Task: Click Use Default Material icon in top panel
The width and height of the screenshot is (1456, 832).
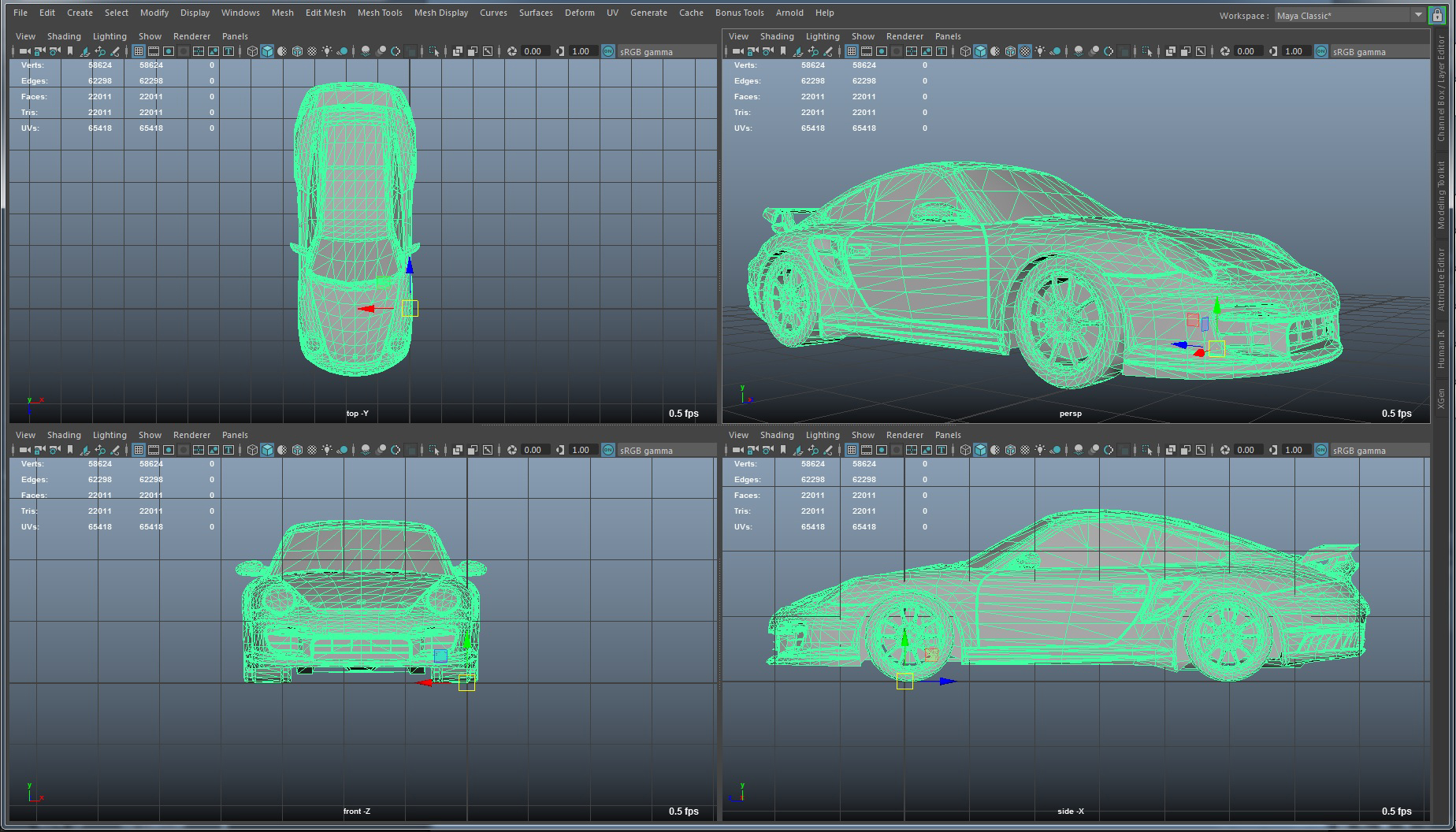Action: tap(282, 51)
